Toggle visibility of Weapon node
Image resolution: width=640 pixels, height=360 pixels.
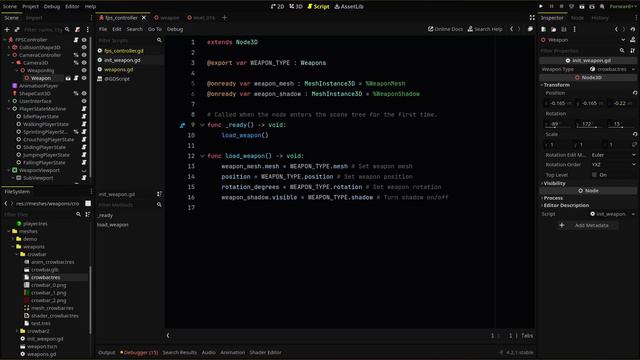tap(84, 78)
